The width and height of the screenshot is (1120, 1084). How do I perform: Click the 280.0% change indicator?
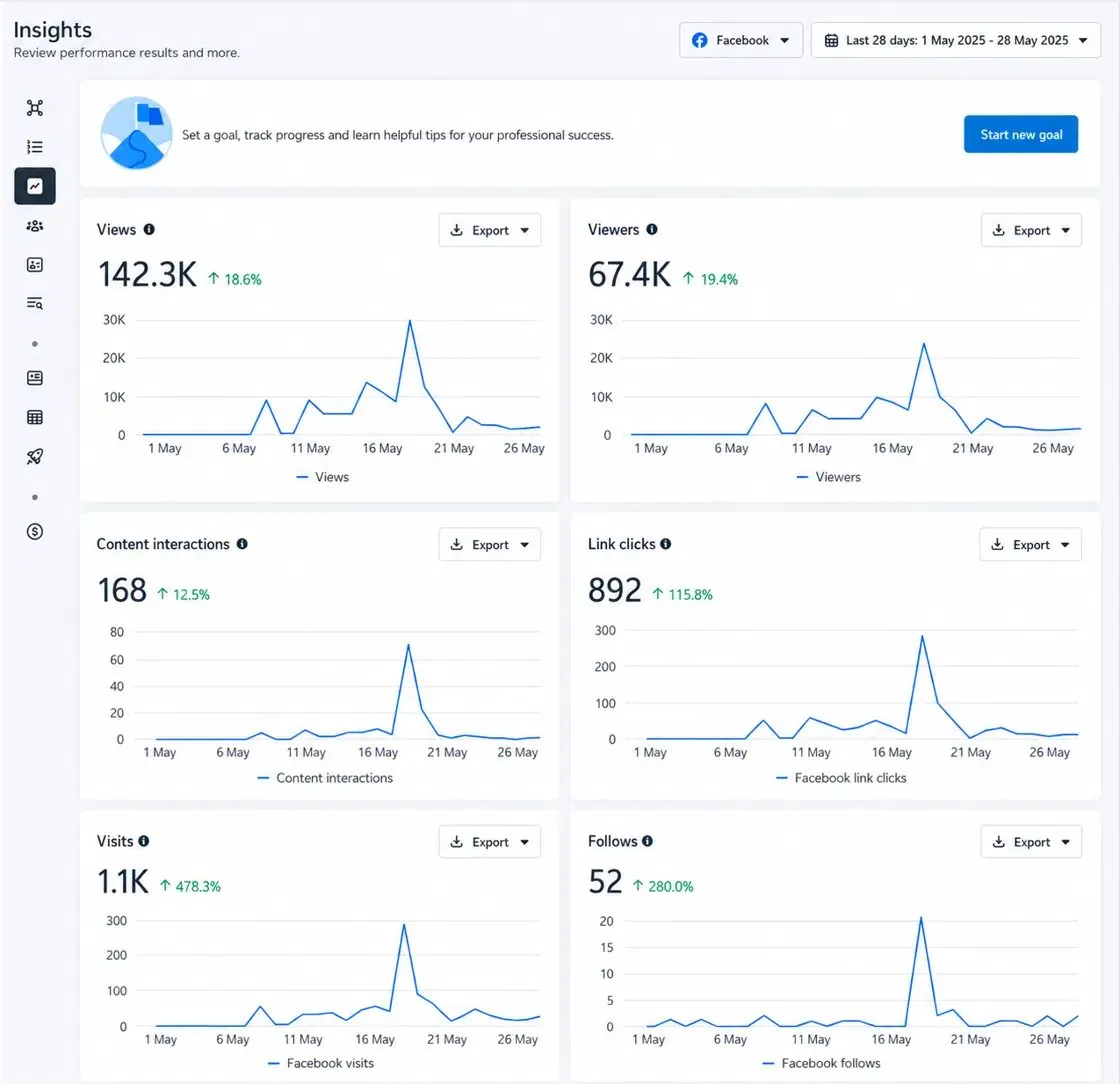point(663,886)
